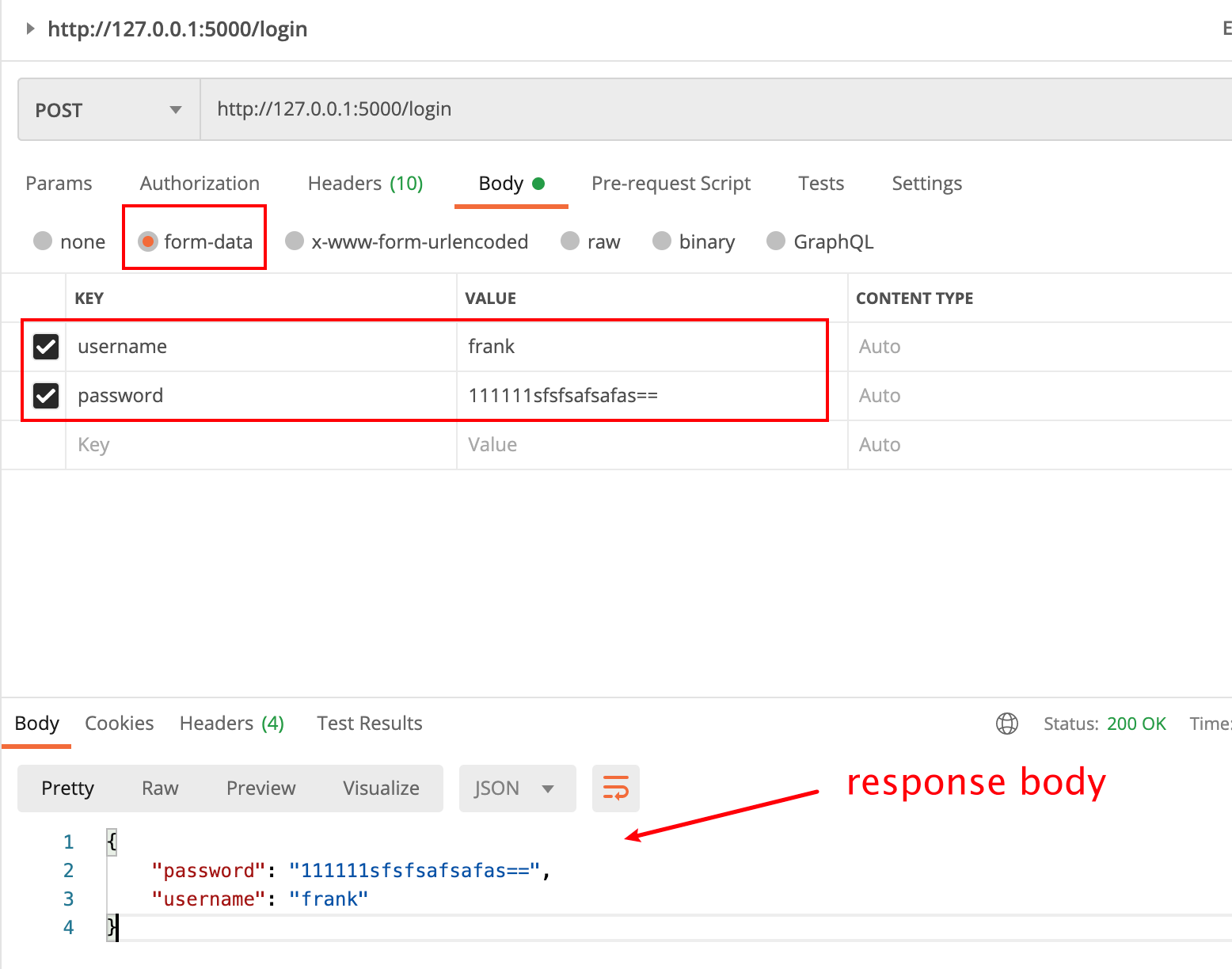Screen dimensions: 1232x969
Task: Select the none body type radio
Action: 43,241
